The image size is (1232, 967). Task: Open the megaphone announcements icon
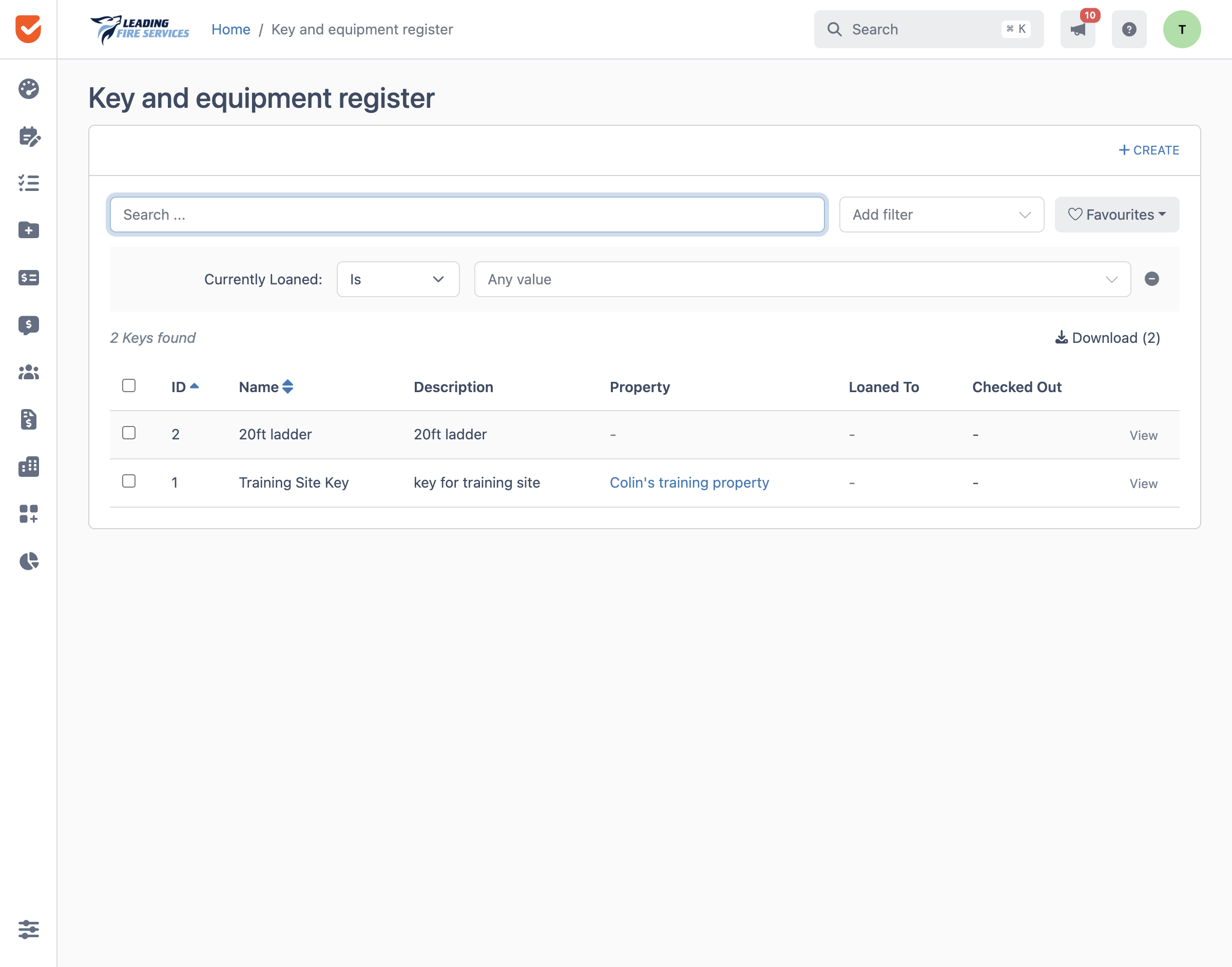[x=1077, y=29]
